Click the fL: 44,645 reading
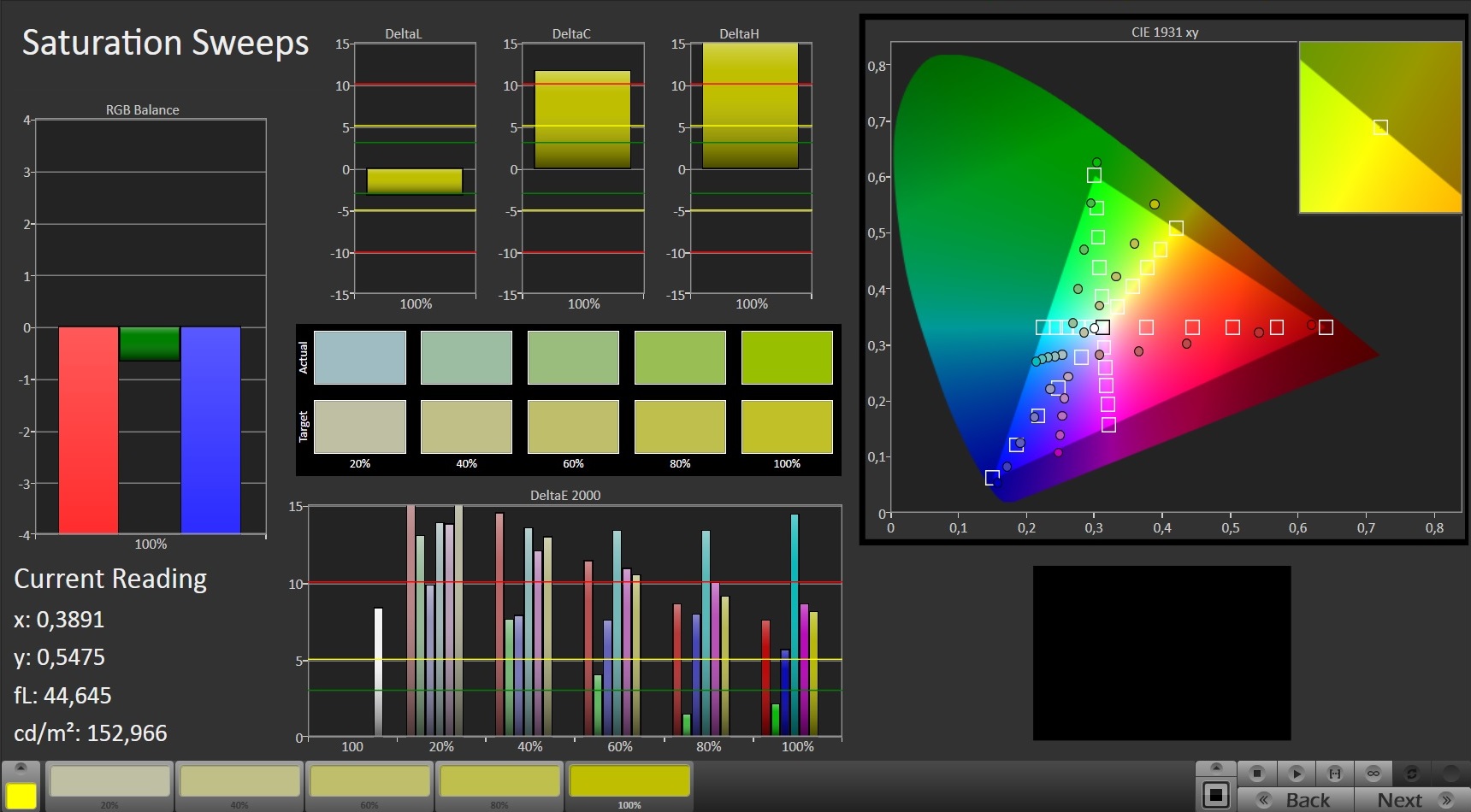Screen dimensions: 1471x812 (62, 696)
